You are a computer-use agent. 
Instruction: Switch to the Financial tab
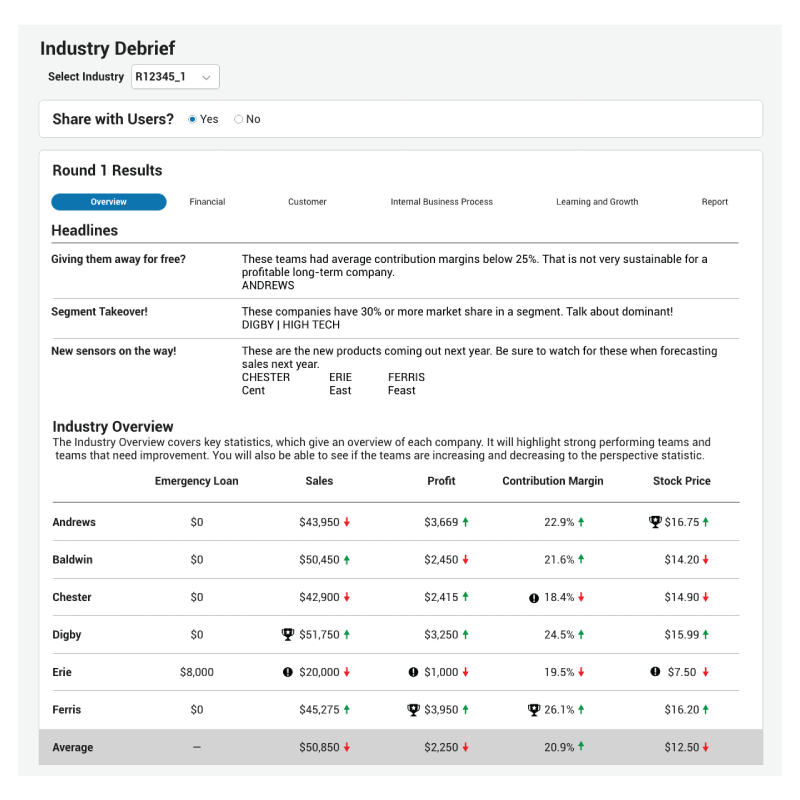point(207,201)
